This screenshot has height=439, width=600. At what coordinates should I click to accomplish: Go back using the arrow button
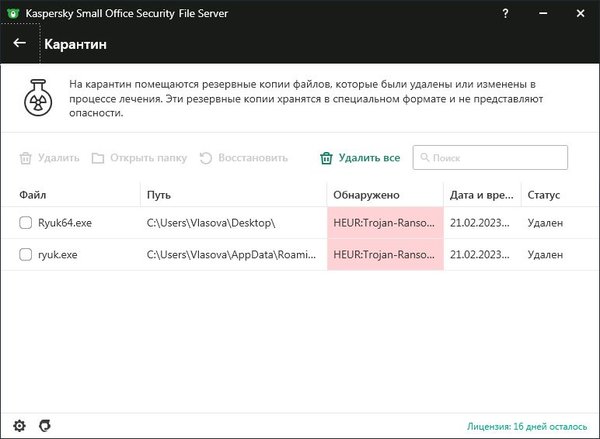[19, 44]
